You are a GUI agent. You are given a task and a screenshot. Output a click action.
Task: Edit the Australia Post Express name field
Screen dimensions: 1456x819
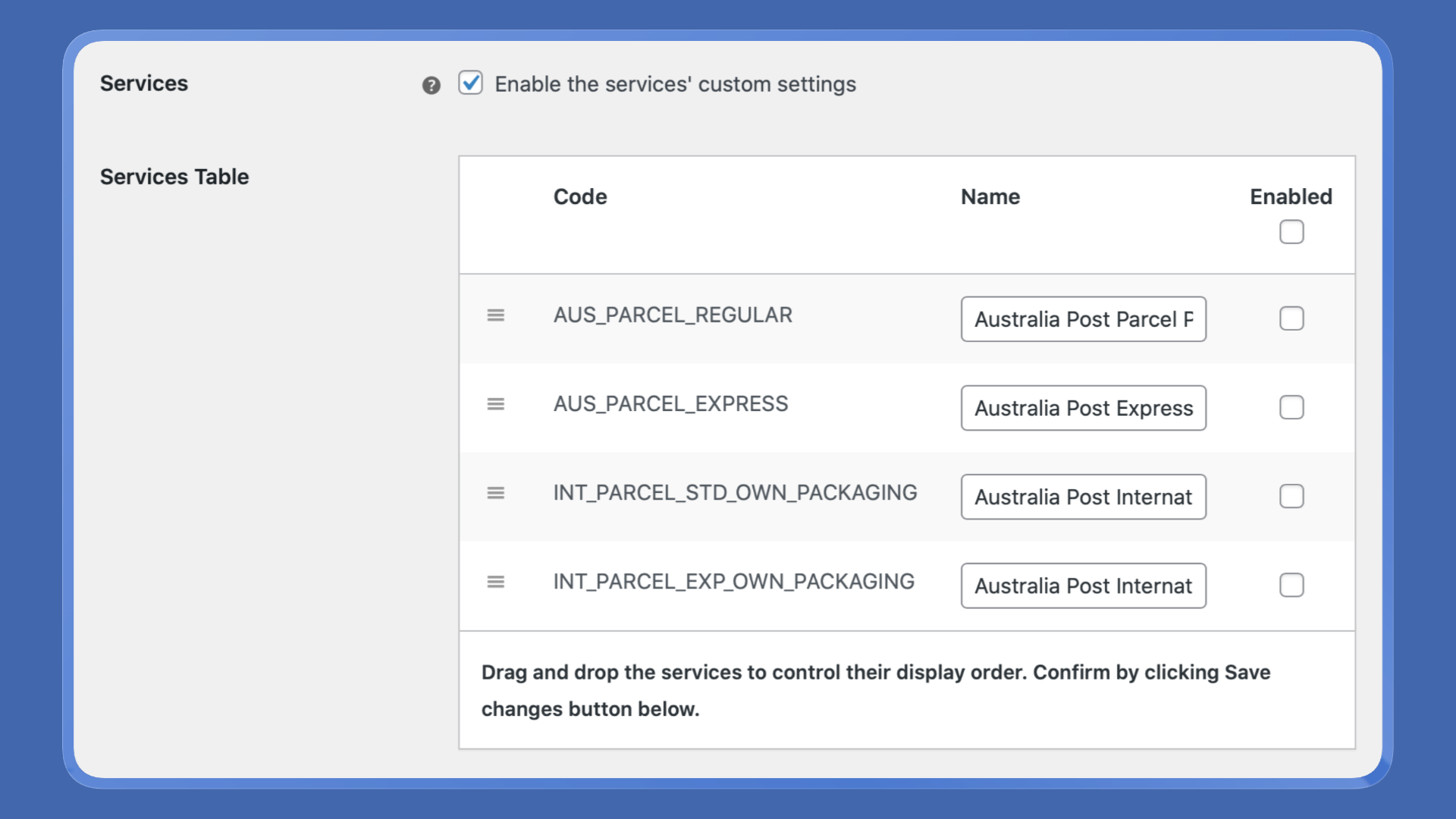coord(1083,408)
